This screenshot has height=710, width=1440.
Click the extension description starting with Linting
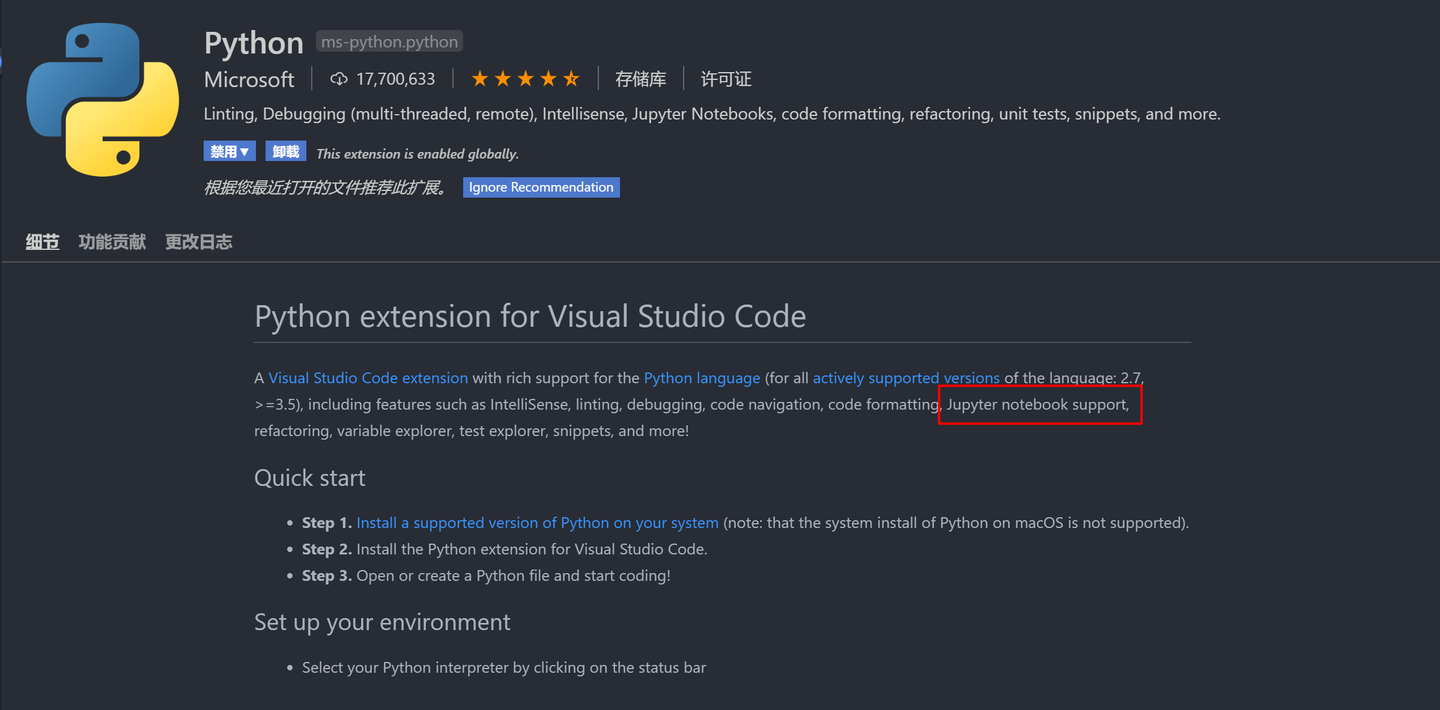(712, 114)
